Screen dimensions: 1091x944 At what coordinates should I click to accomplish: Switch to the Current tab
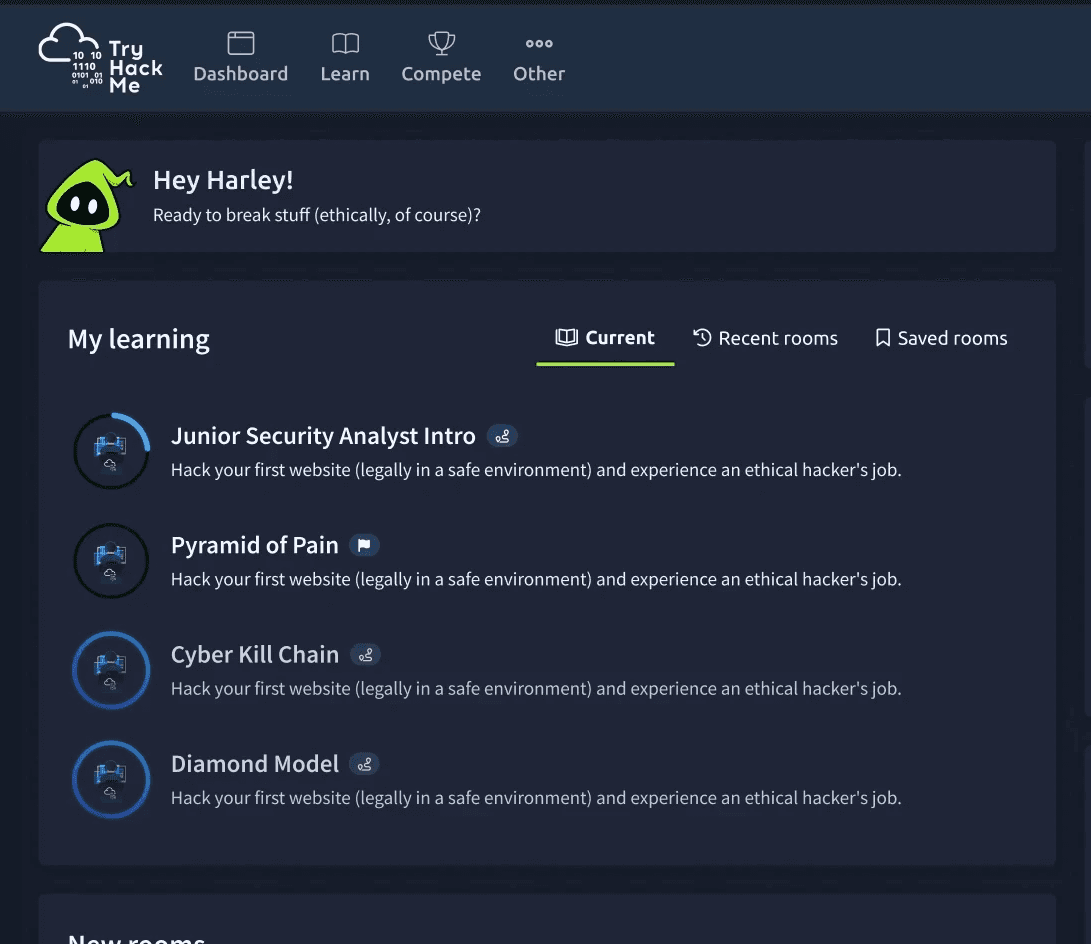click(605, 338)
